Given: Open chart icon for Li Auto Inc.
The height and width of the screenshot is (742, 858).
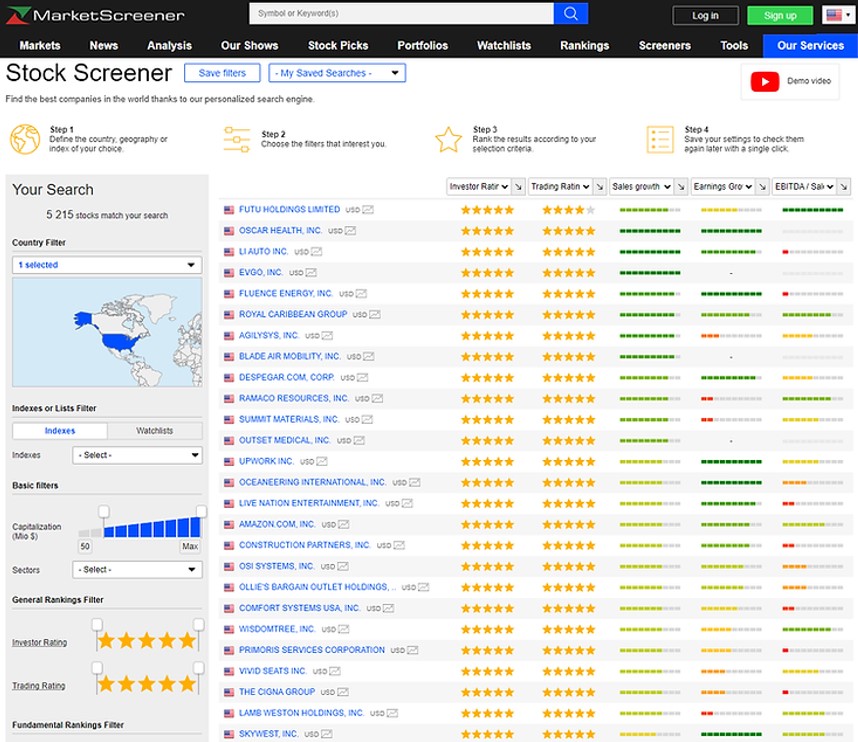Looking at the screenshot, I should (316, 252).
